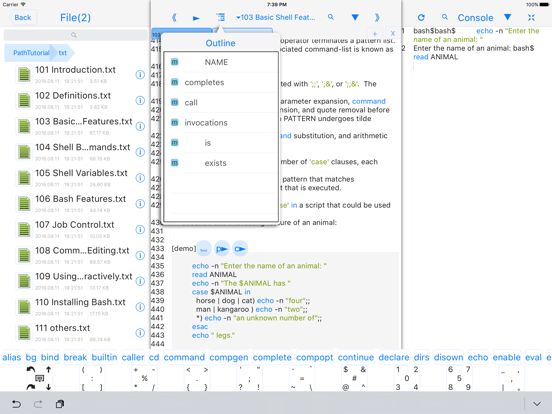
Task: Refresh the Console
Action: [421, 17]
